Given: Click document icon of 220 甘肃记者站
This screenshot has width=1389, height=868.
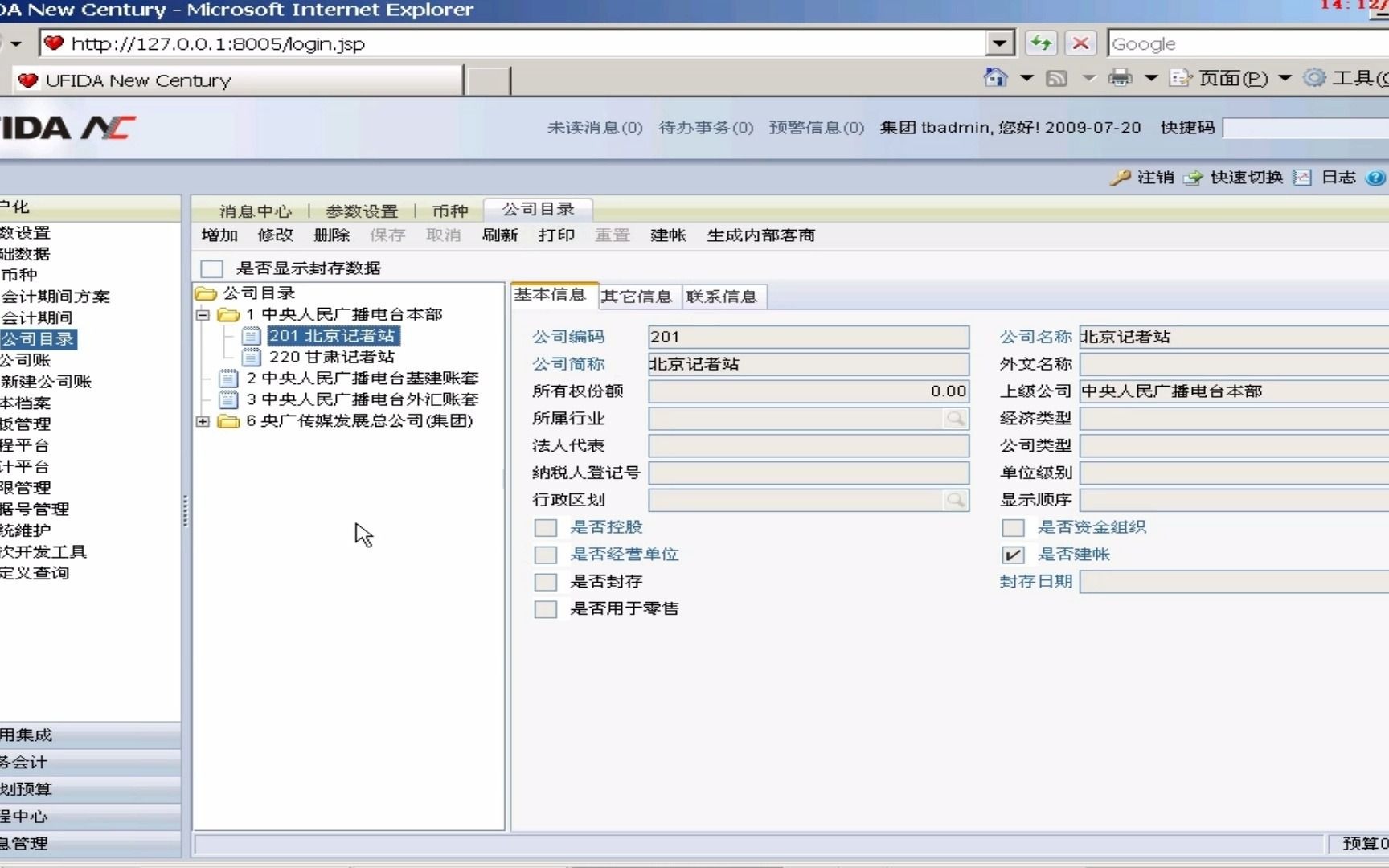Looking at the screenshot, I should 252,357.
